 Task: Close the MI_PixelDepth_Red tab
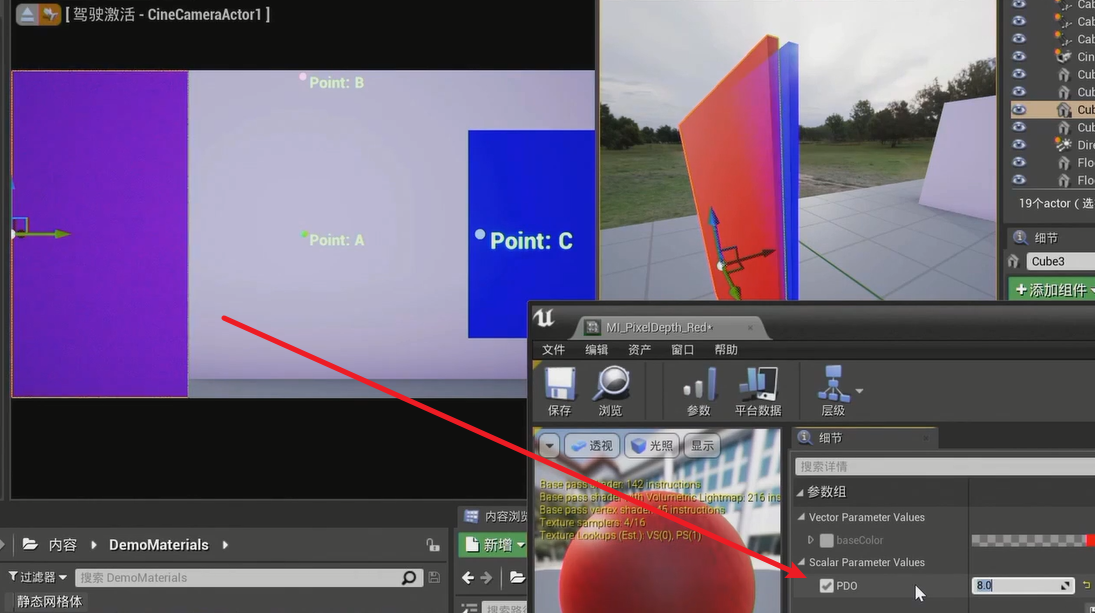point(750,327)
